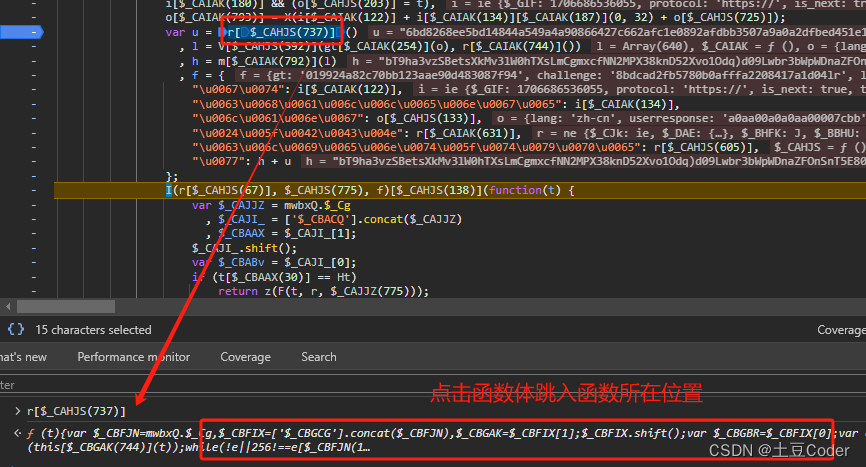The height and width of the screenshot is (467, 866).
Task: Click the Coverage label at status bar right
Action: point(841,330)
